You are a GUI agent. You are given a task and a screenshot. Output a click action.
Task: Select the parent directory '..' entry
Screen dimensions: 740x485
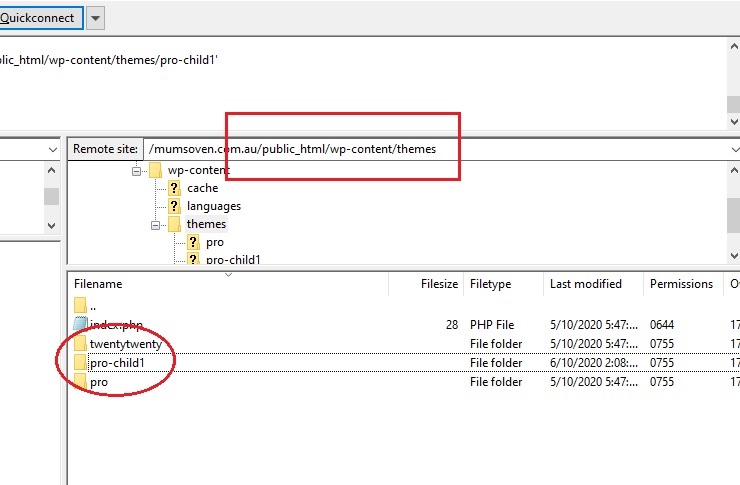click(404, 306)
